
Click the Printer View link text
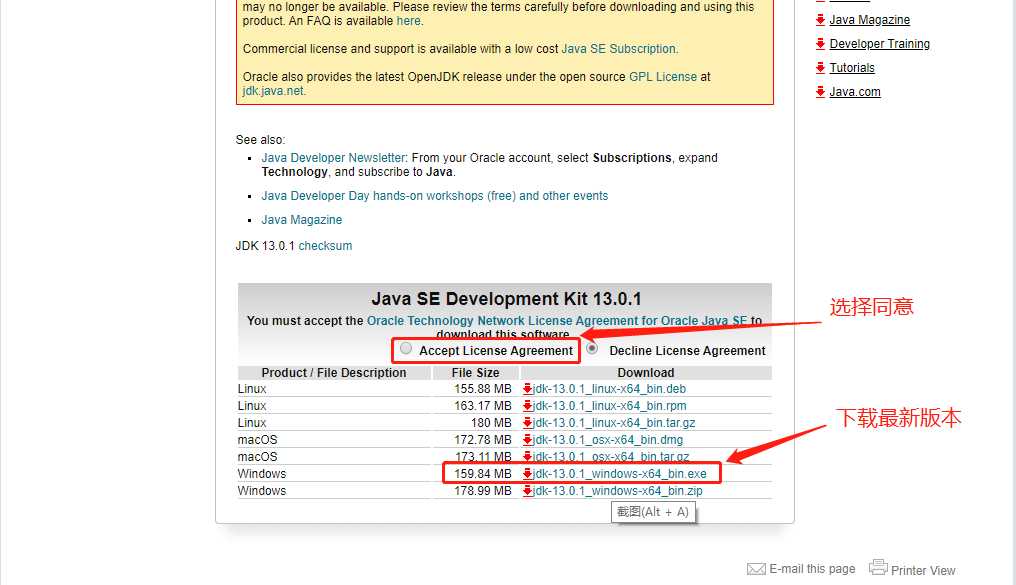(x=923, y=570)
